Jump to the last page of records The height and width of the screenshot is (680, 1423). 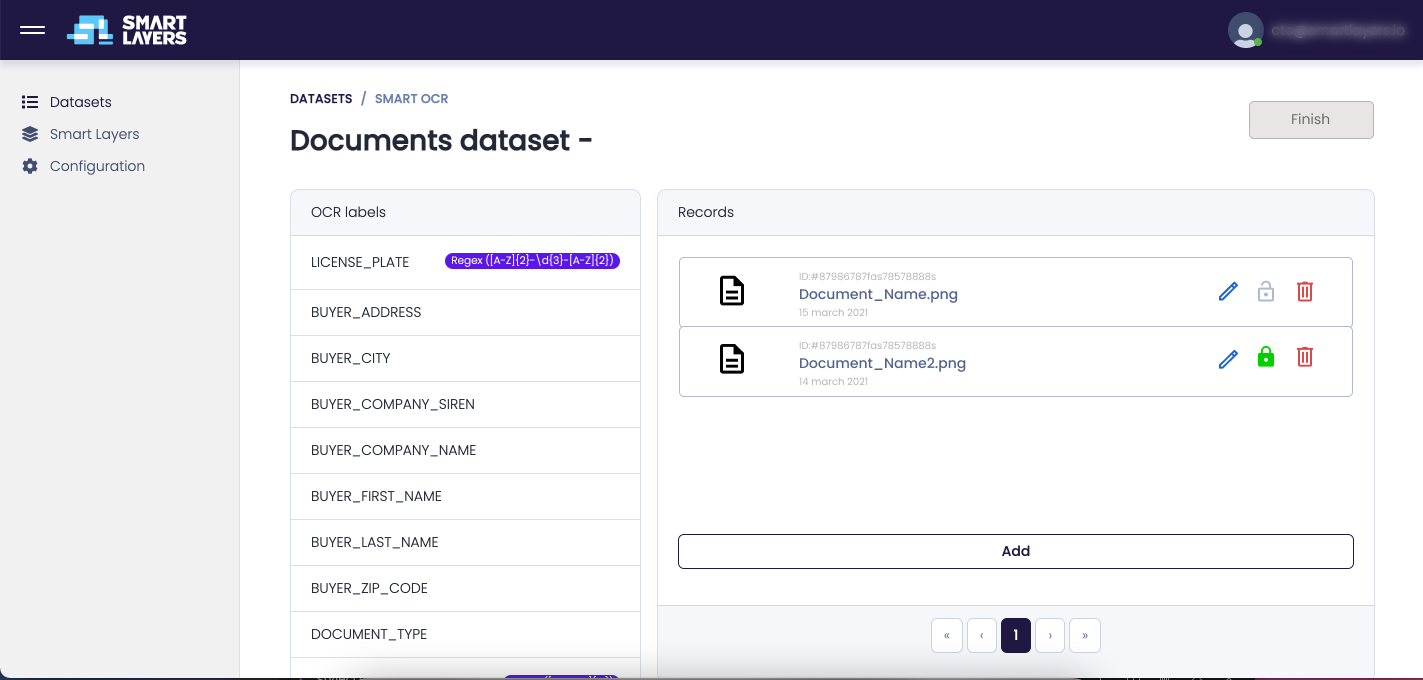click(x=1084, y=636)
